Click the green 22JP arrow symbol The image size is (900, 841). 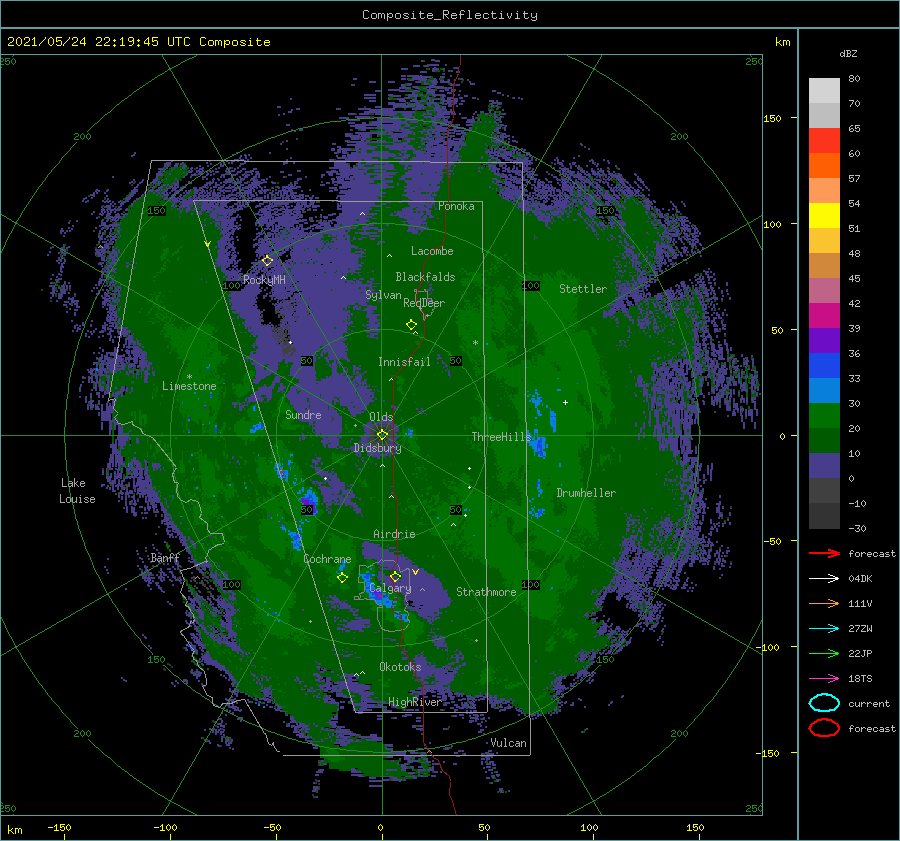(x=824, y=653)
